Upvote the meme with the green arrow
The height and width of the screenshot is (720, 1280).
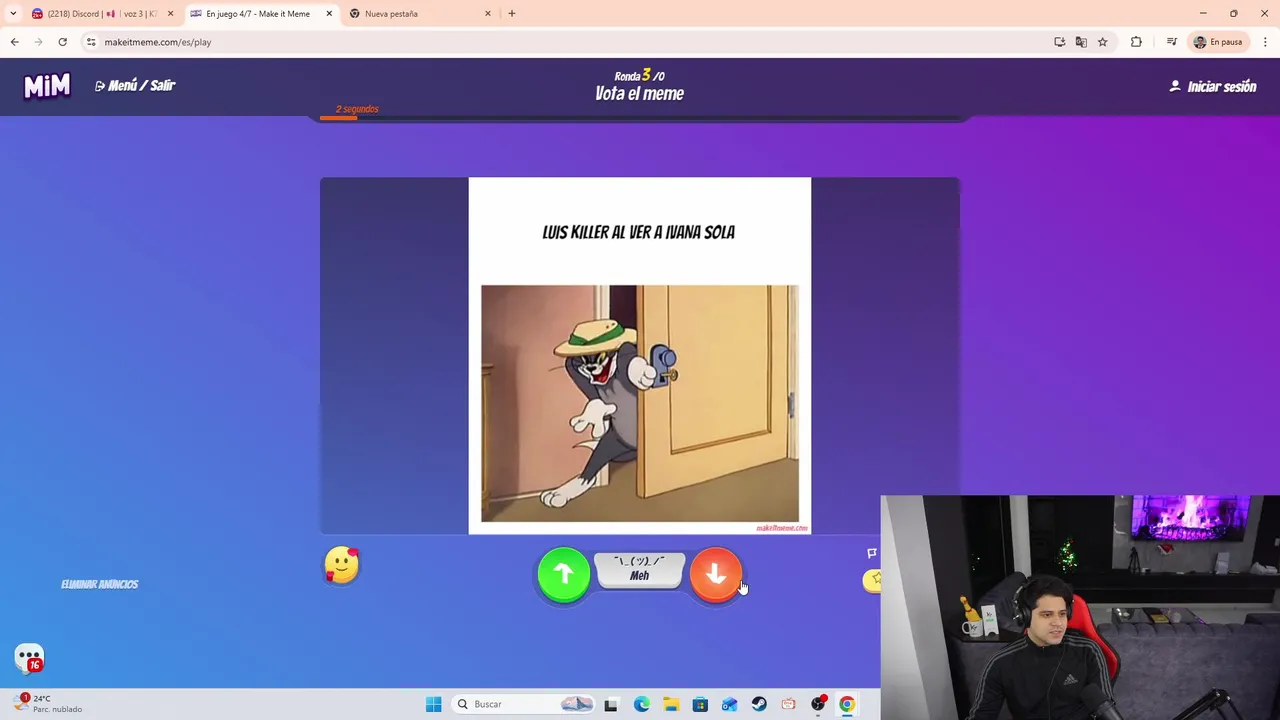(563, 574)
